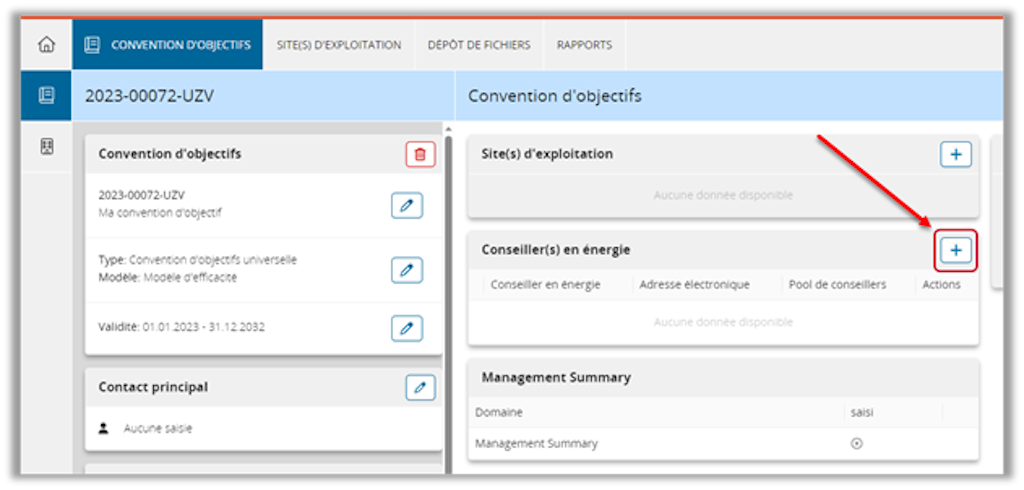1024x490 pixels.
Task: Select the Rapports tab
Action: (x=584, y=45)
